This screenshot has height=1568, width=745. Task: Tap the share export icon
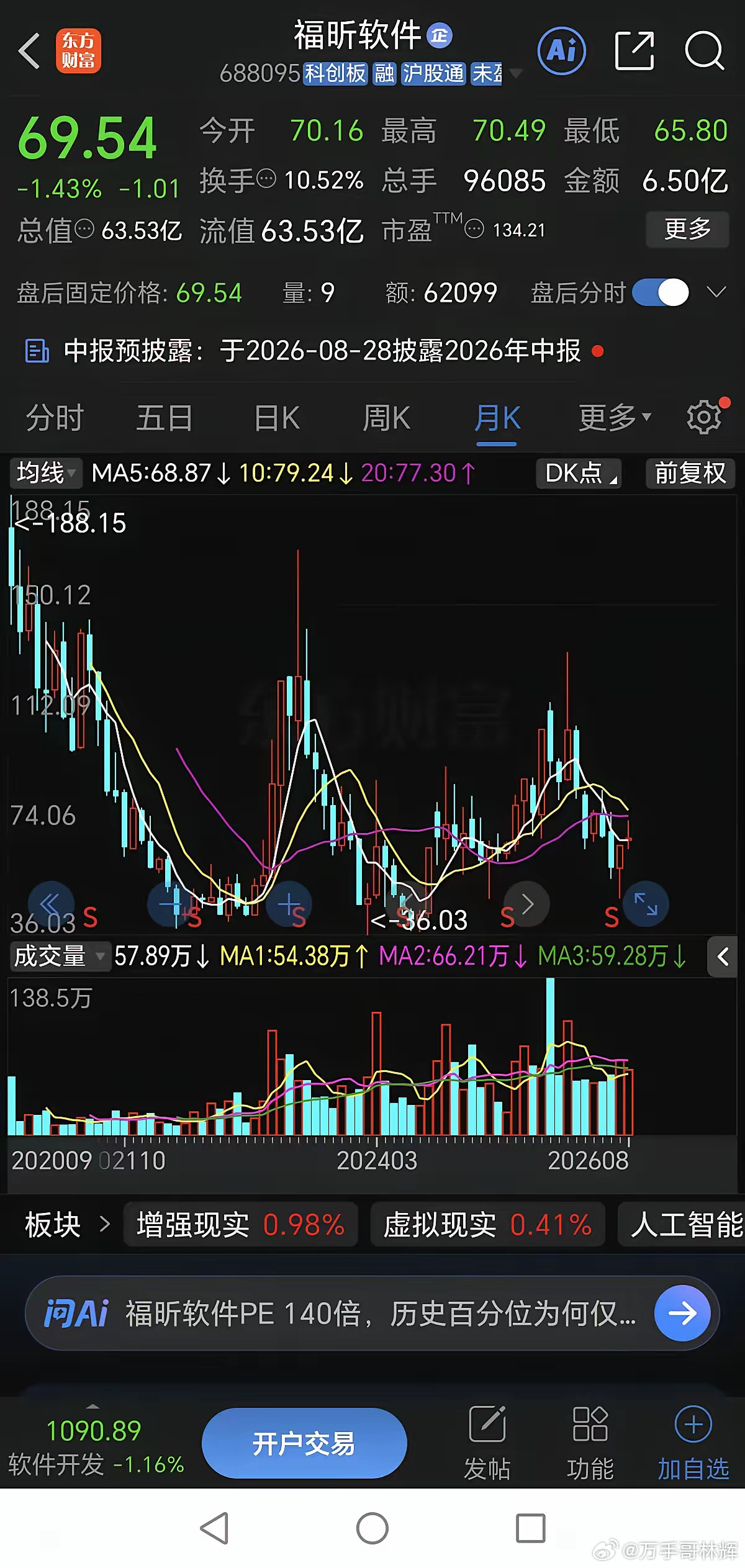[634, 51]
